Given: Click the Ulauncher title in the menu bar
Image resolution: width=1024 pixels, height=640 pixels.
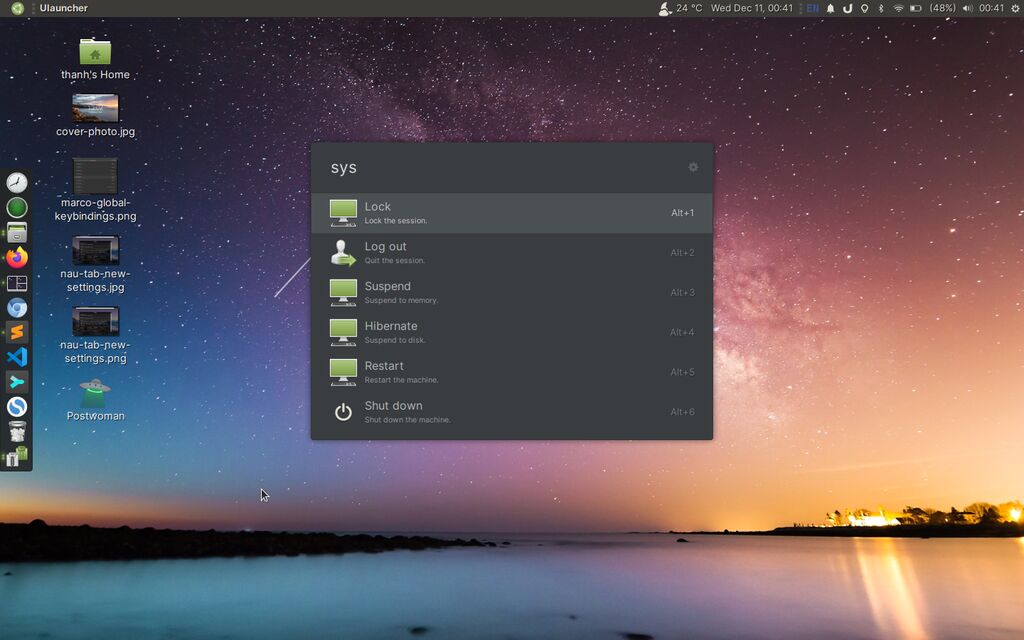Looking at the screenshot, I should 62,8.
